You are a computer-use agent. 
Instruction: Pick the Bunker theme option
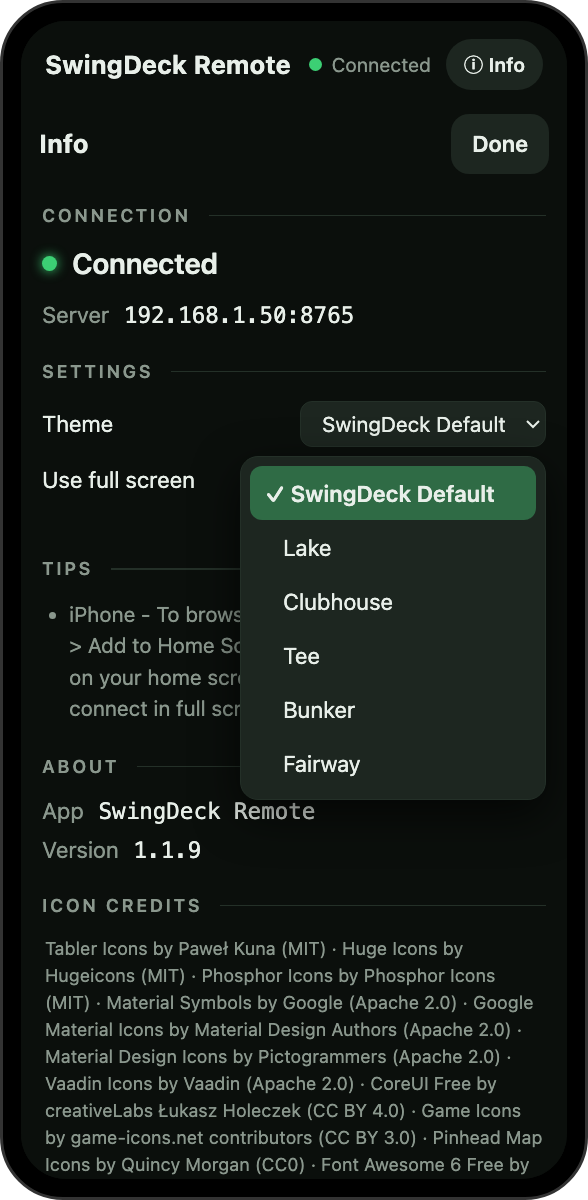(x=393, y=710)
